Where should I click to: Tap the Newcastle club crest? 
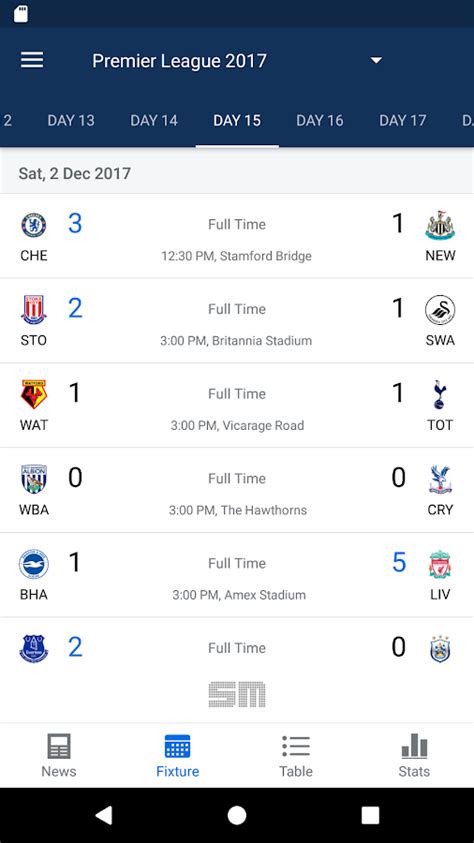click(440, 225)
